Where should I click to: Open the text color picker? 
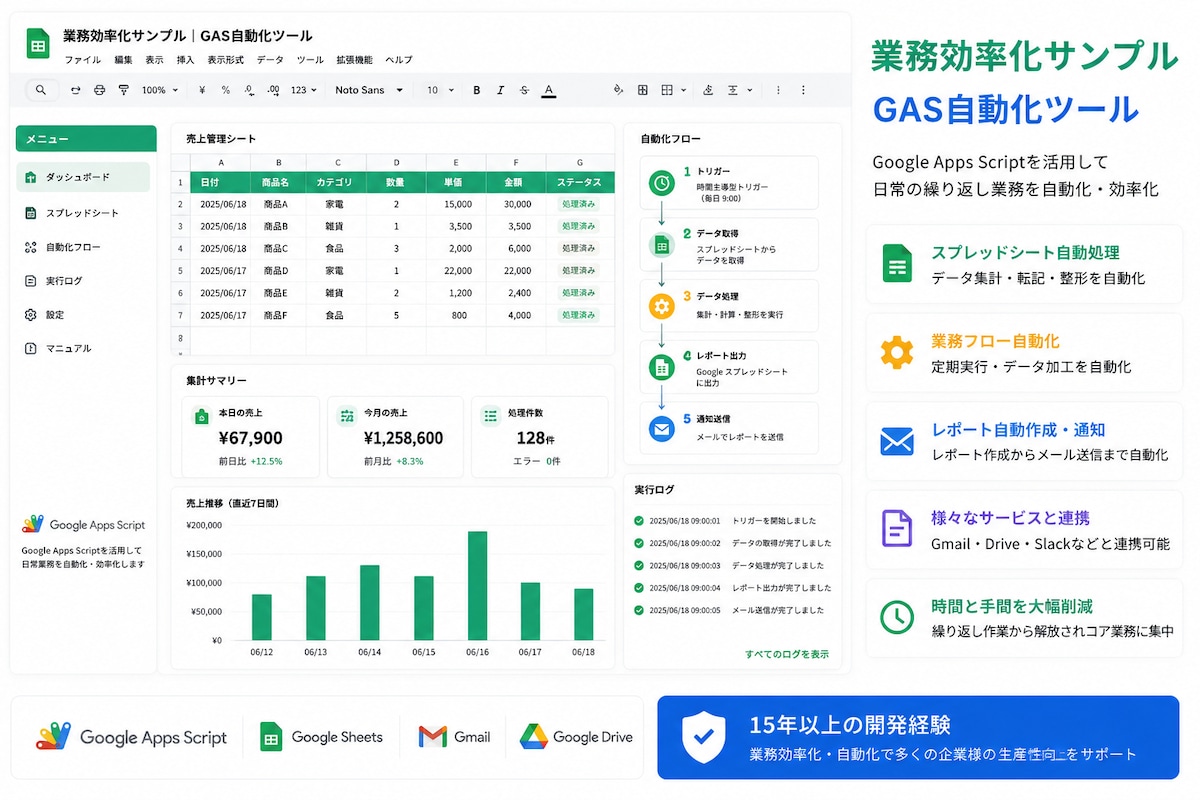[x=549, y=91]
